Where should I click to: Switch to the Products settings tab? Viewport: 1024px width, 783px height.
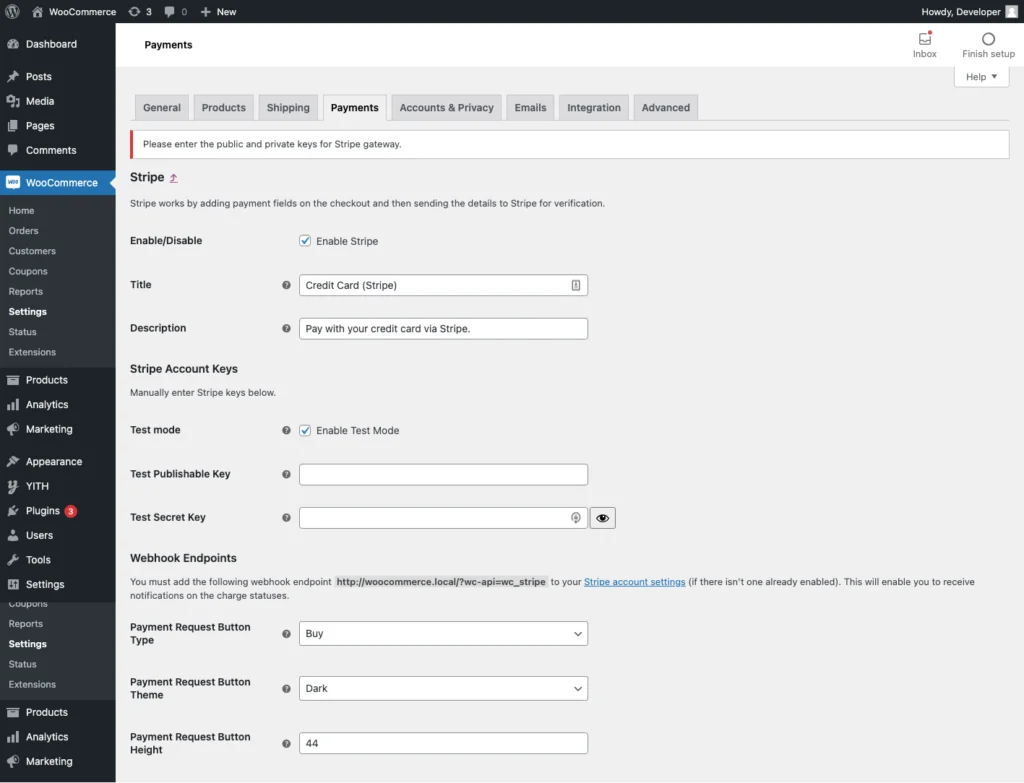(x=223, y=108)
